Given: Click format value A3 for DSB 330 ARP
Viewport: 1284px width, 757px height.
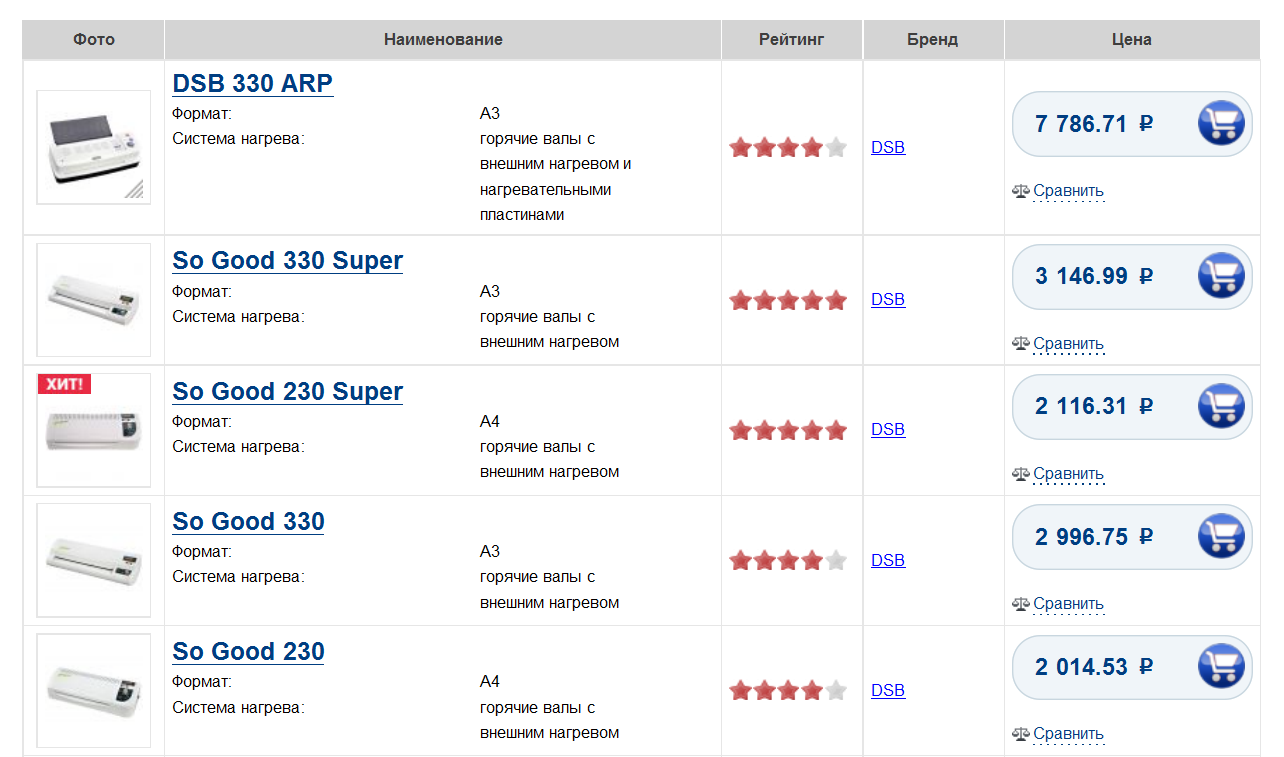Looking at the screenshot, I should (490, 113).
